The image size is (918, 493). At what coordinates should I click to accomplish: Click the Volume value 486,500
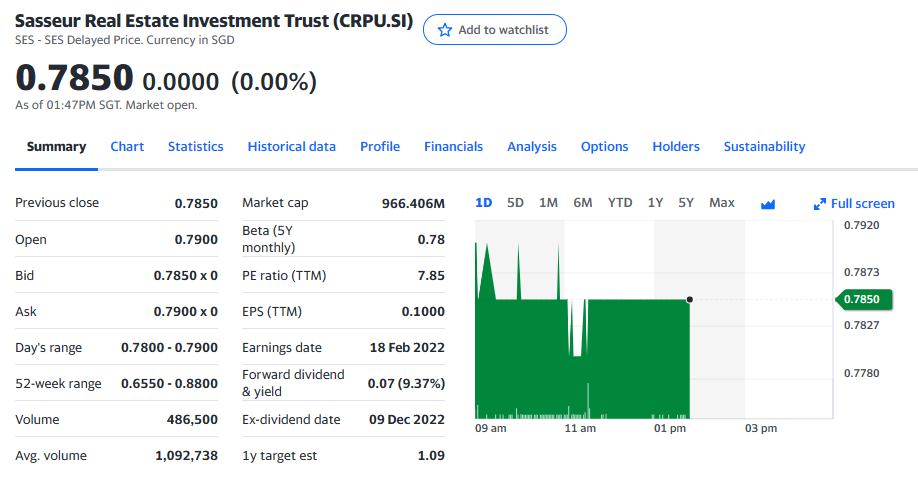[192, 419]
